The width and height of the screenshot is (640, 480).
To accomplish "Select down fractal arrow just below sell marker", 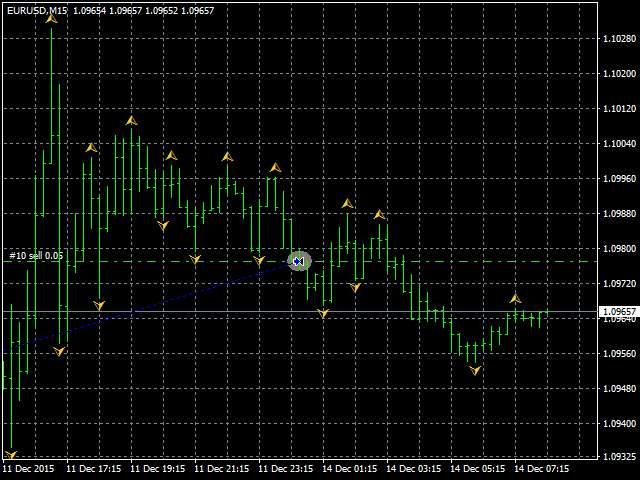I will point(323,314).
